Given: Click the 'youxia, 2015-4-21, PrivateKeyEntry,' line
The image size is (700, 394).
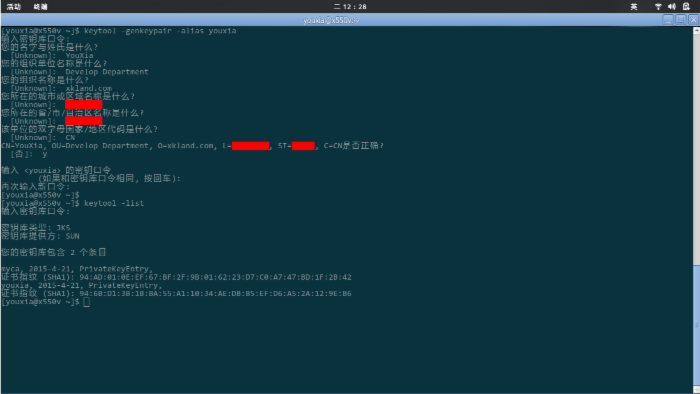Looking at the screenshot, I should (x=80, y=285).
